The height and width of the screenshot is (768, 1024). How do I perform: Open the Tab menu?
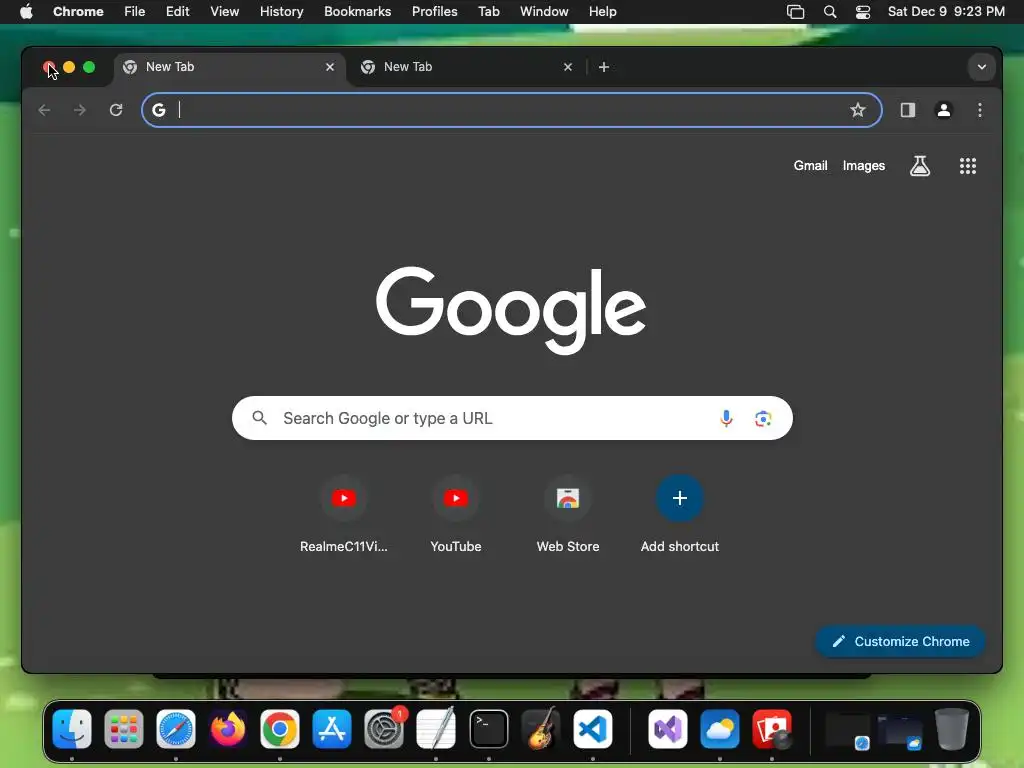pyautogui.click(x=488, y=12)
